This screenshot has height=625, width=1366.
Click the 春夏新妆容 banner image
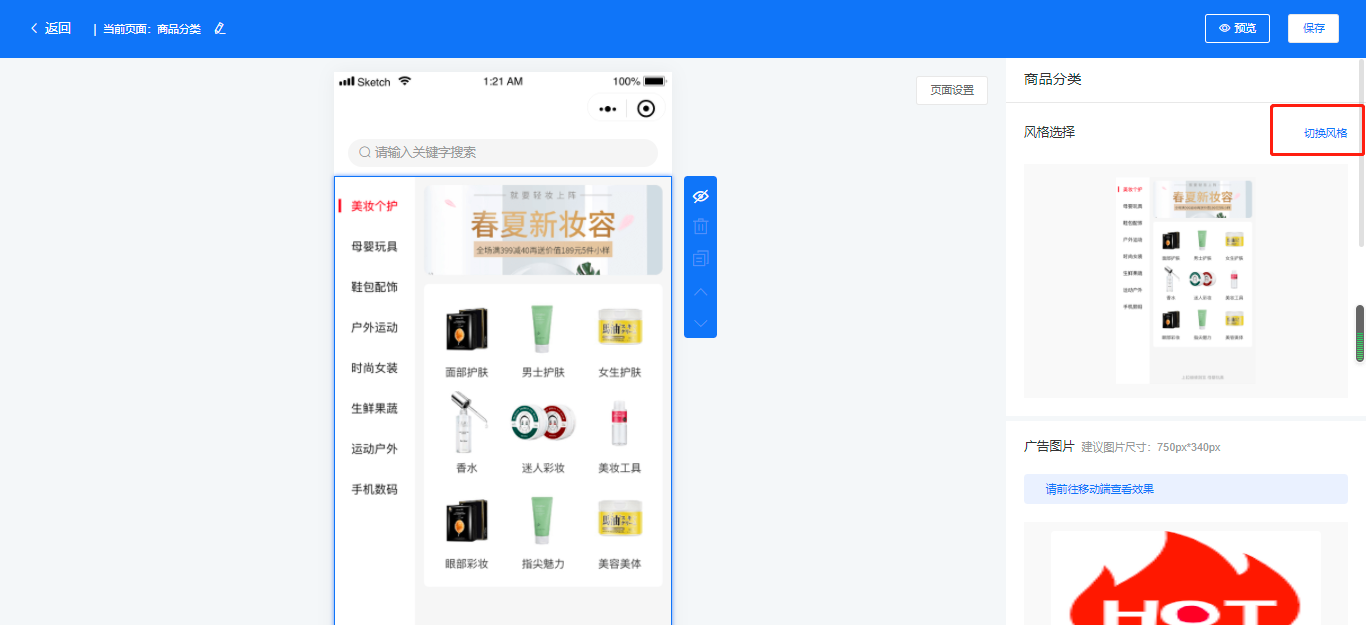coord(543,229)
